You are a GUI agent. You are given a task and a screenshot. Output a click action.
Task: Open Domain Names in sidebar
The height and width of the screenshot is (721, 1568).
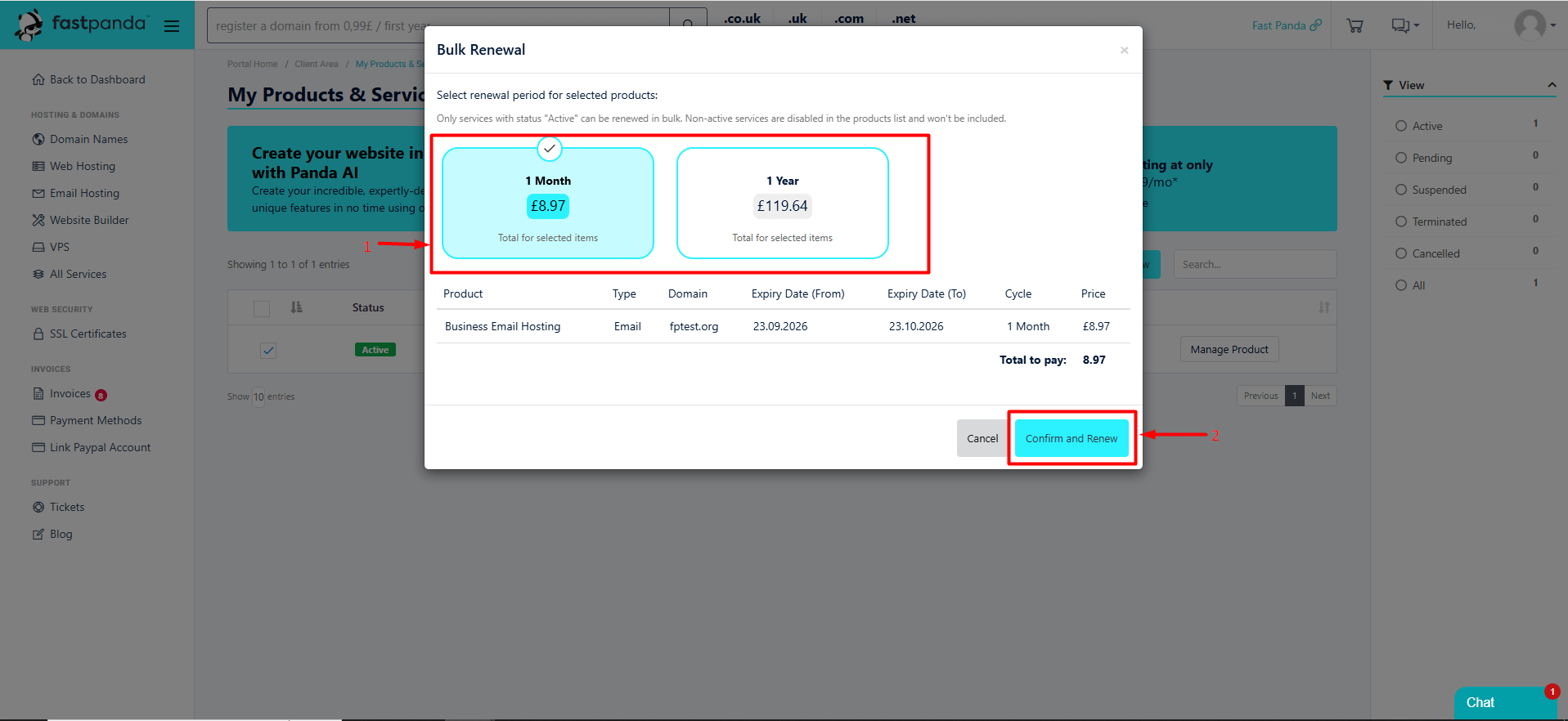coord(88,139)
